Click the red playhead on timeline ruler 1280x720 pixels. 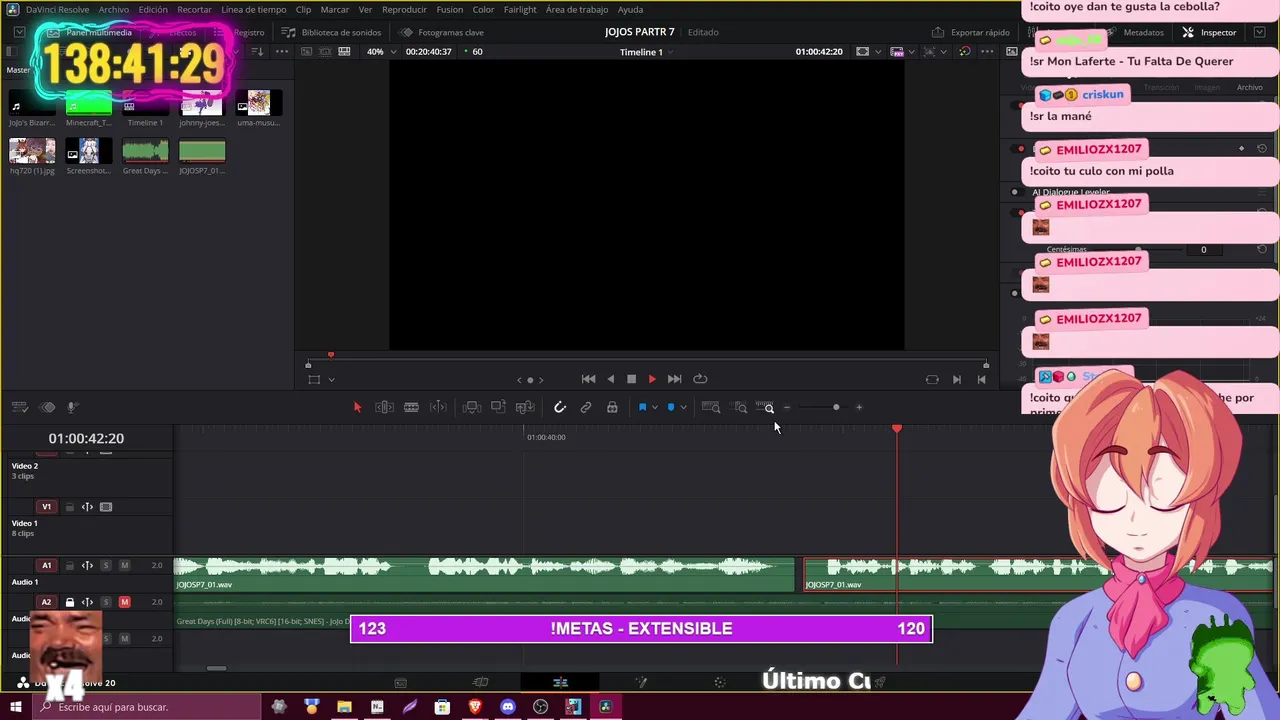click(x=897, y=429)
